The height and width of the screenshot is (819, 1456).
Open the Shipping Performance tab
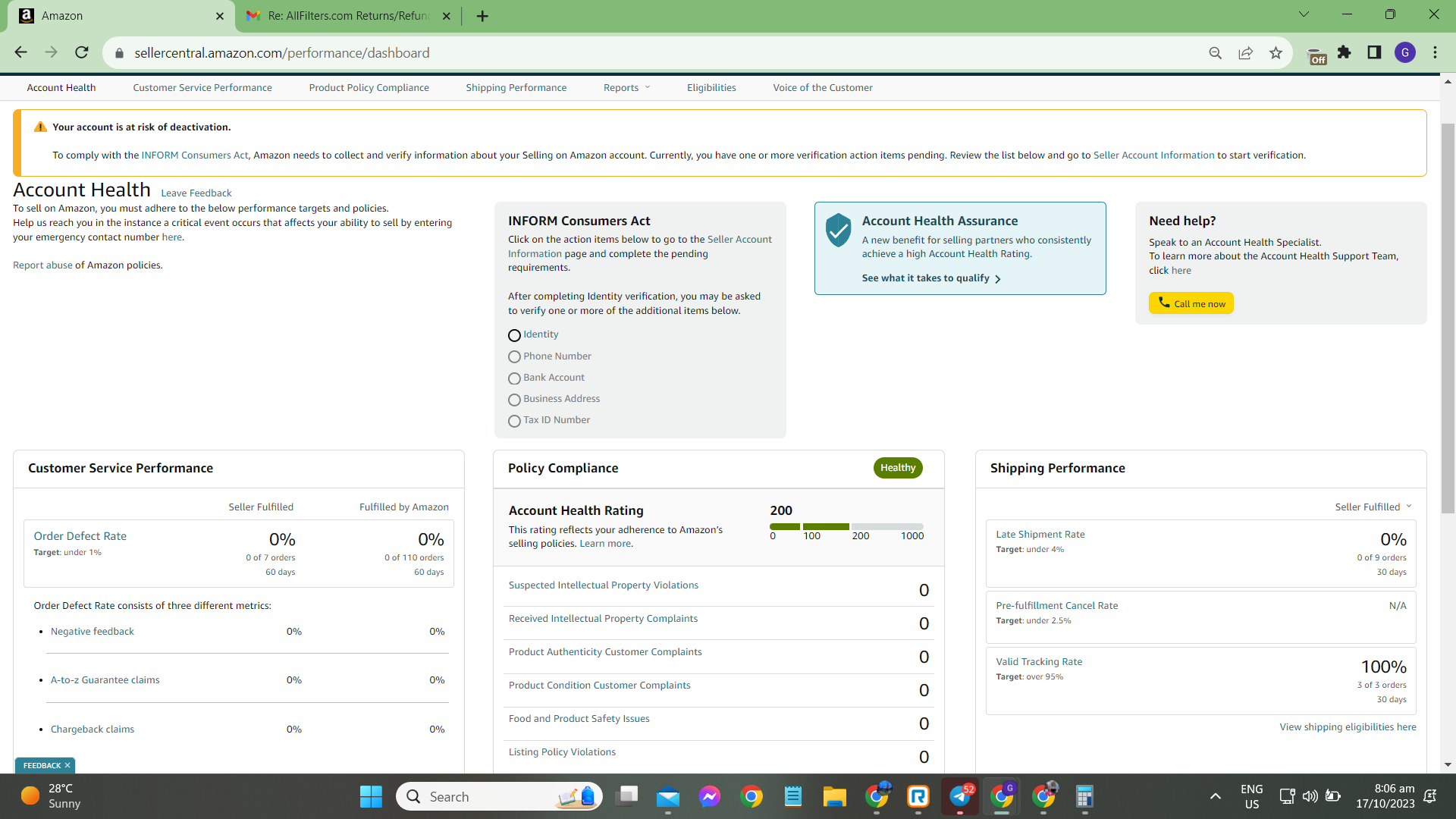(516, 88)
